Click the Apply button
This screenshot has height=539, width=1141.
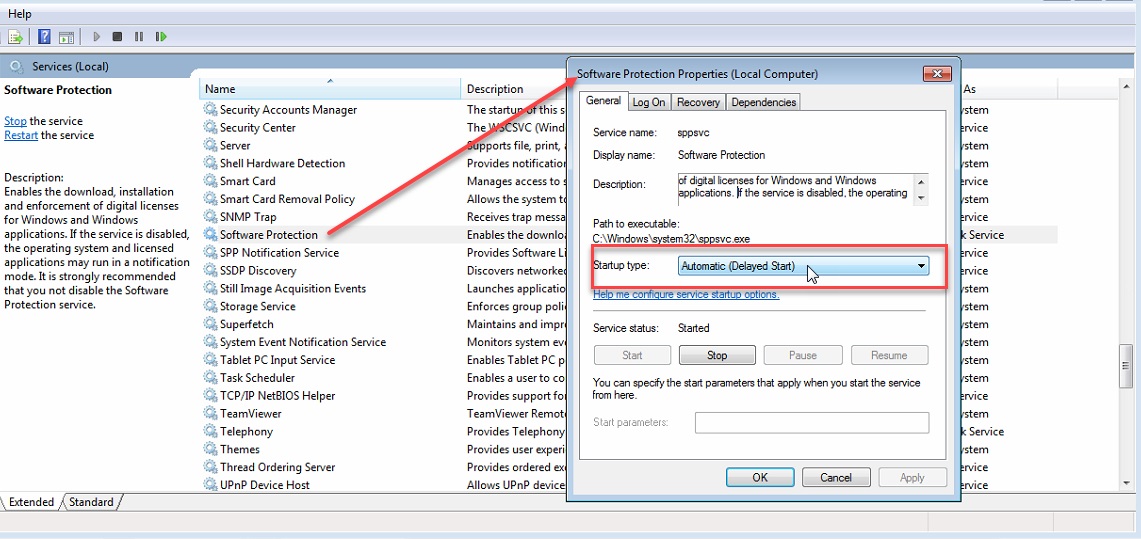tap(912, 478)
